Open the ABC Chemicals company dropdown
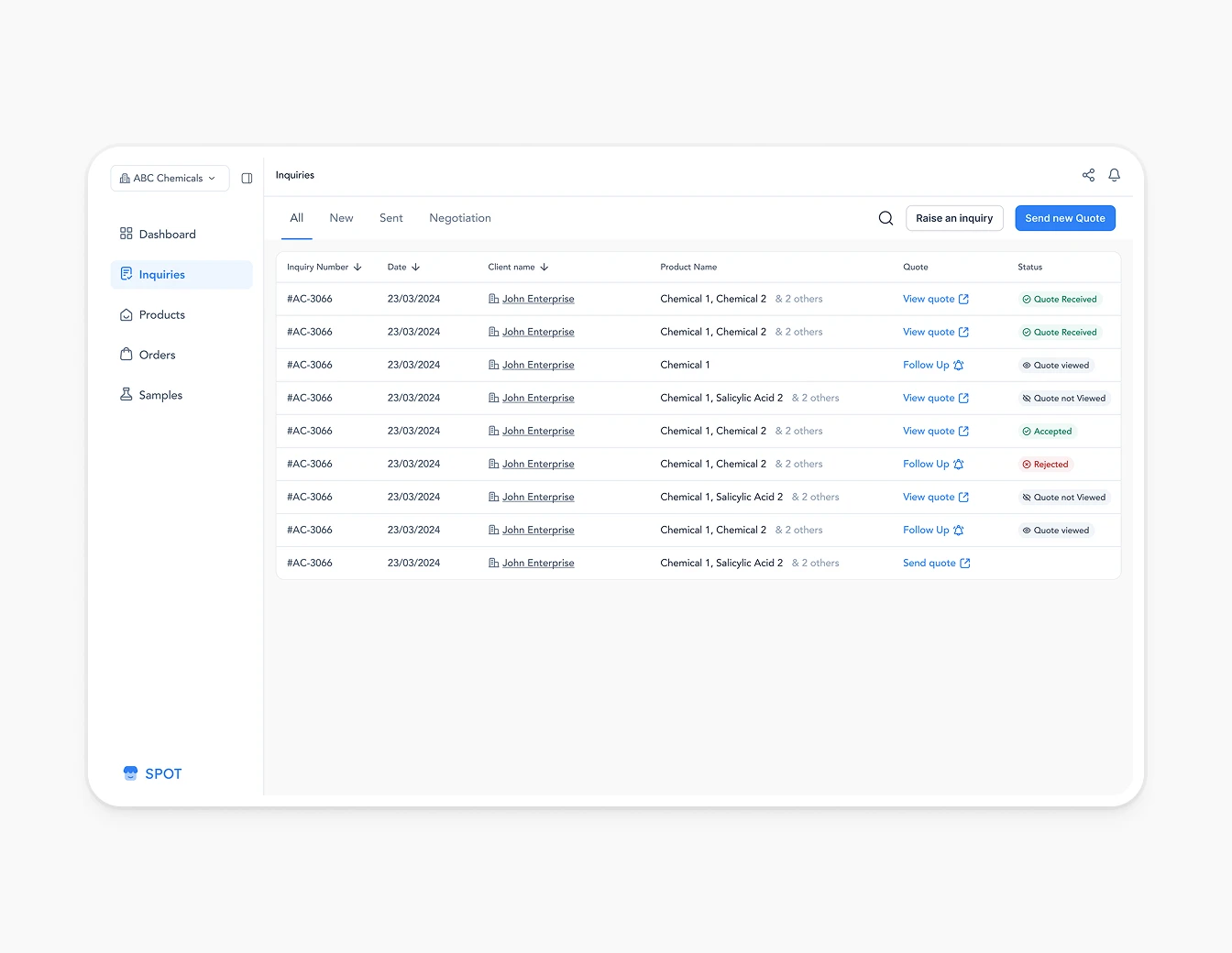The height and width of the screenshot is (953, 1232). pos(169,178)
